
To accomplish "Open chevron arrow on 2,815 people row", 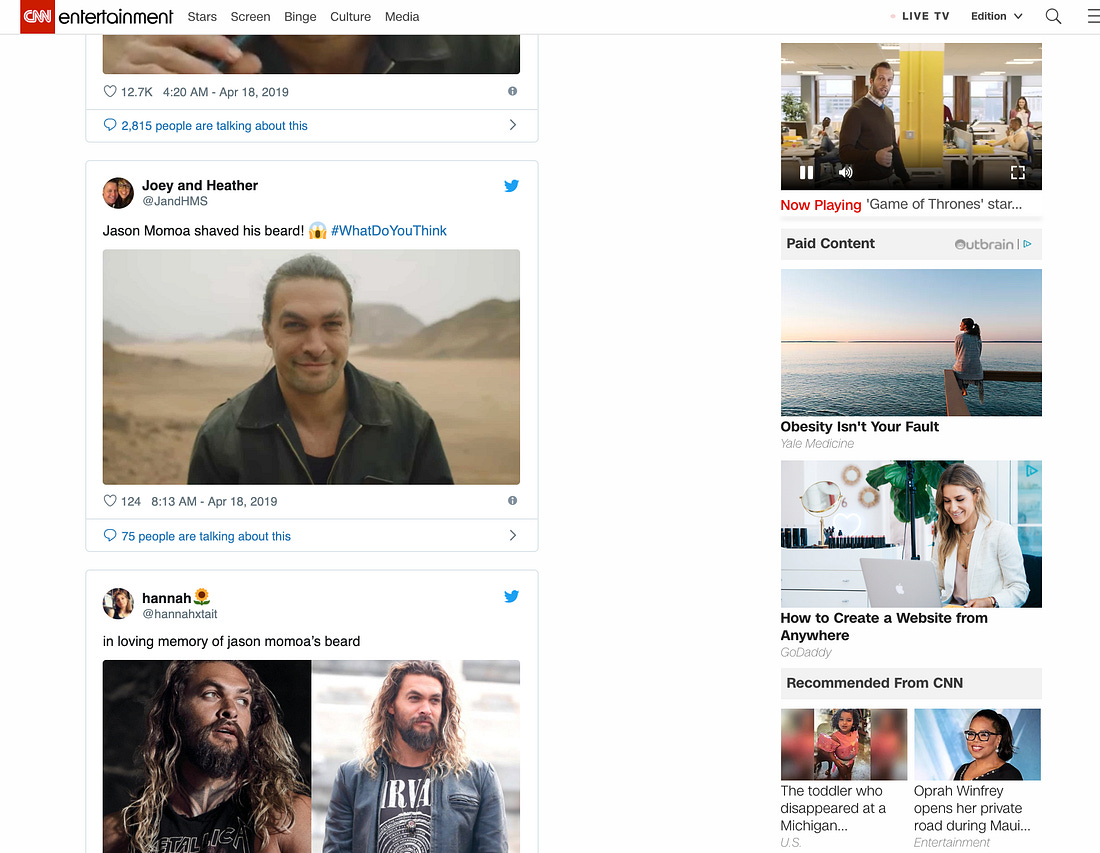I will coord(513,125).
